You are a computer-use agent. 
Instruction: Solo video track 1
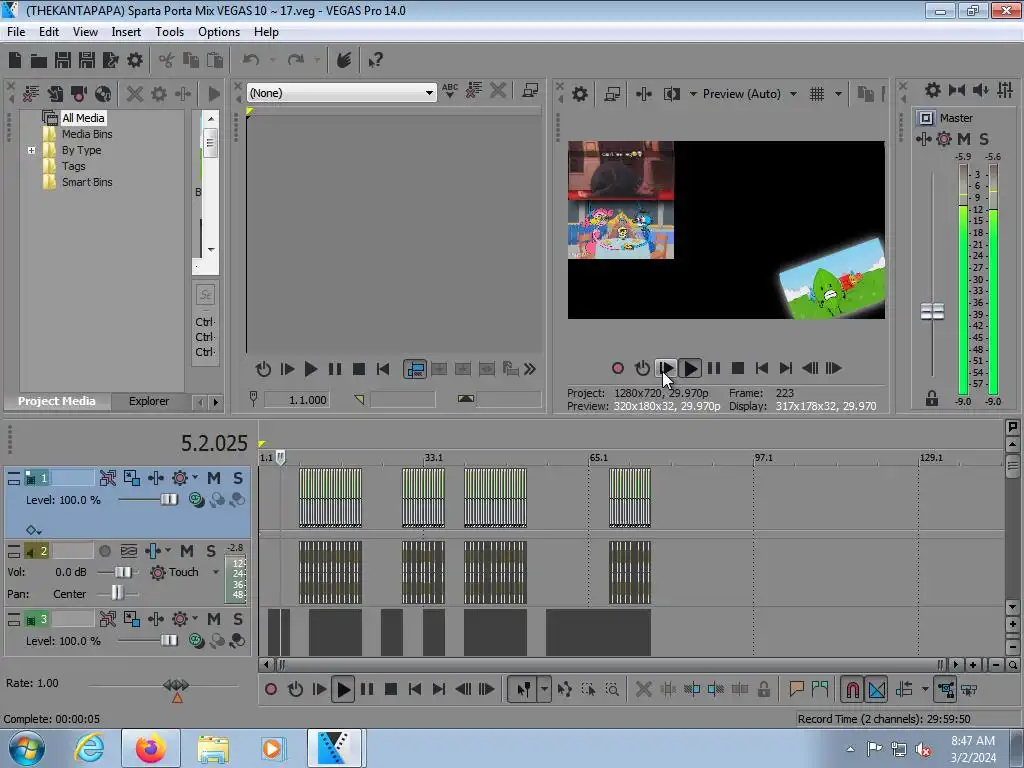coord(238,478)
